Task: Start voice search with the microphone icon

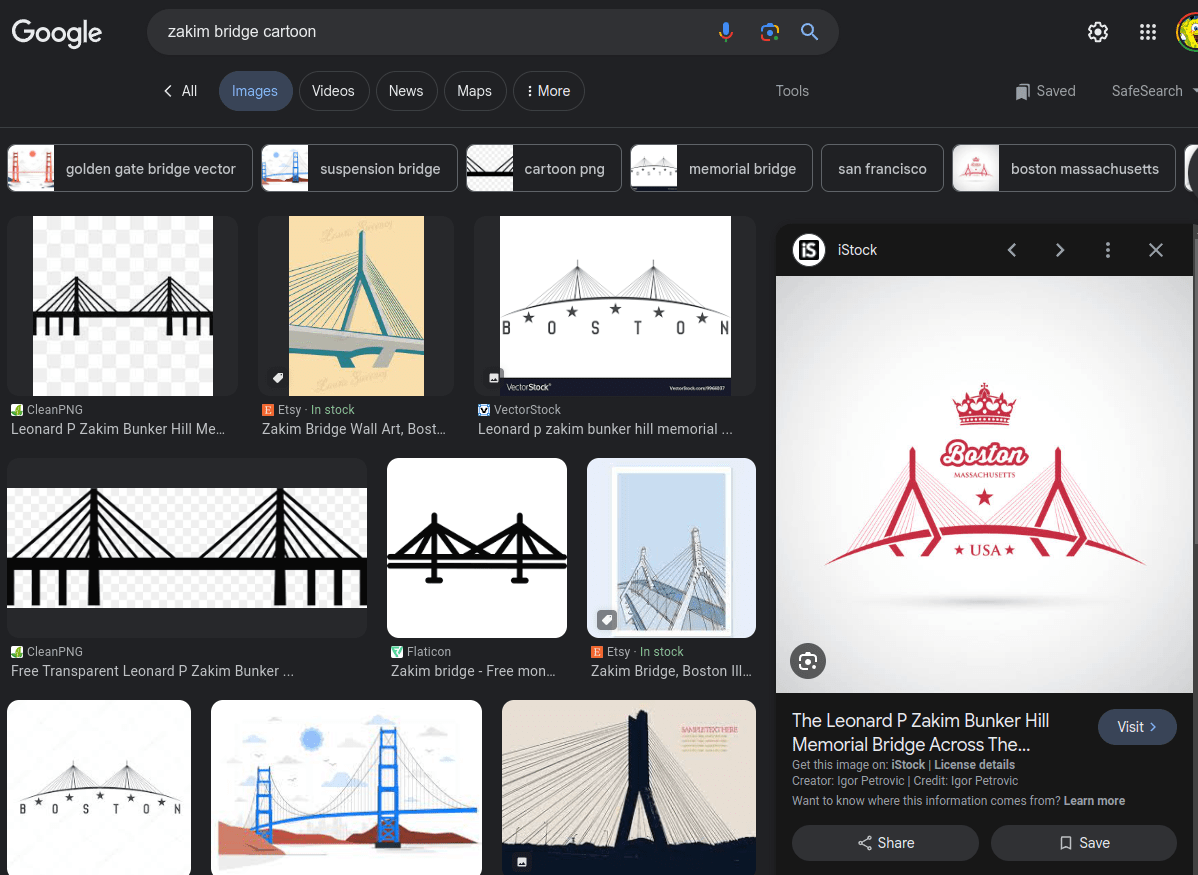Action: pyautogui.click(x=726, y=32)
